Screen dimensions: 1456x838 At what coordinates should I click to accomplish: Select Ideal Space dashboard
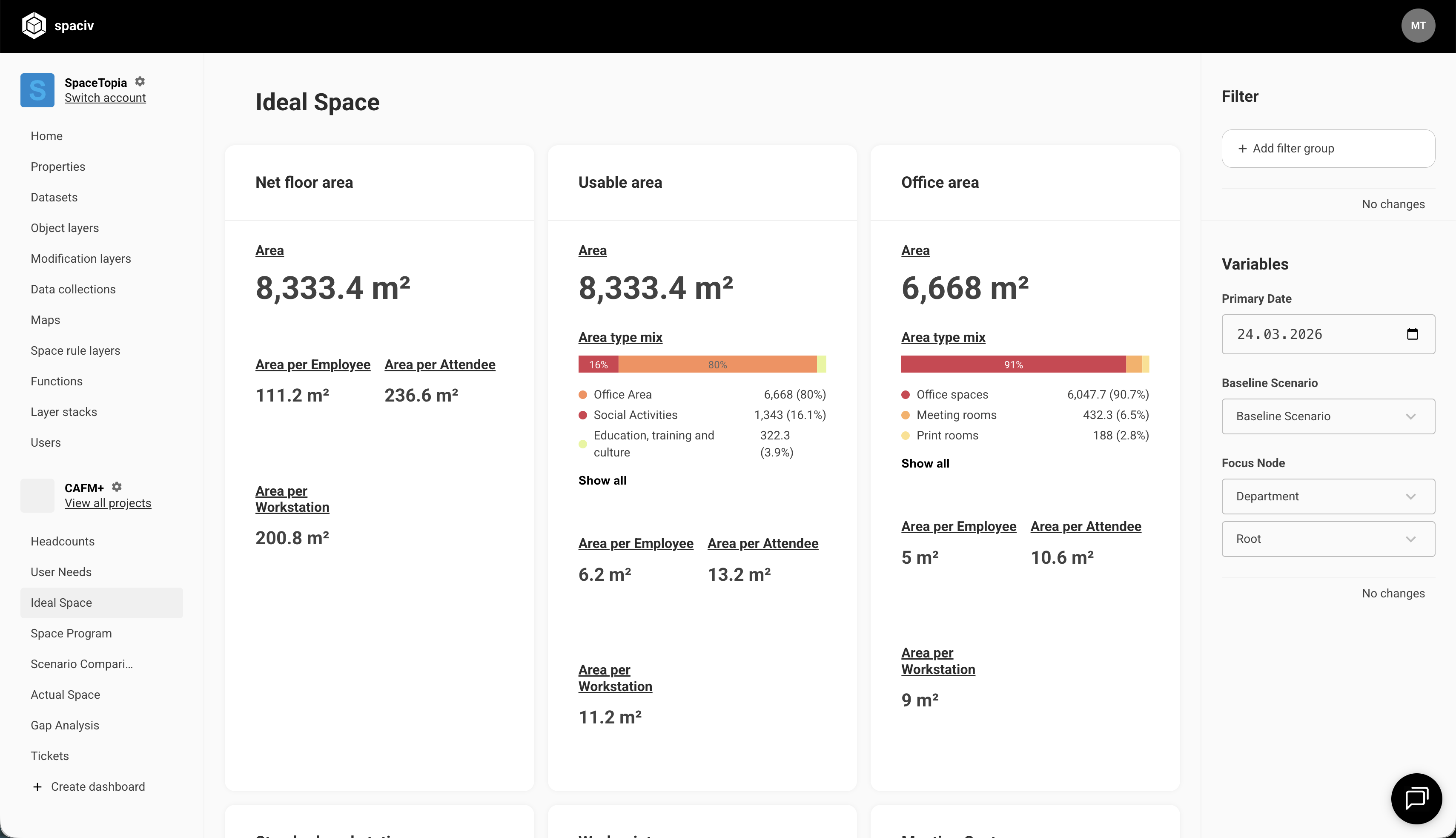102,603
